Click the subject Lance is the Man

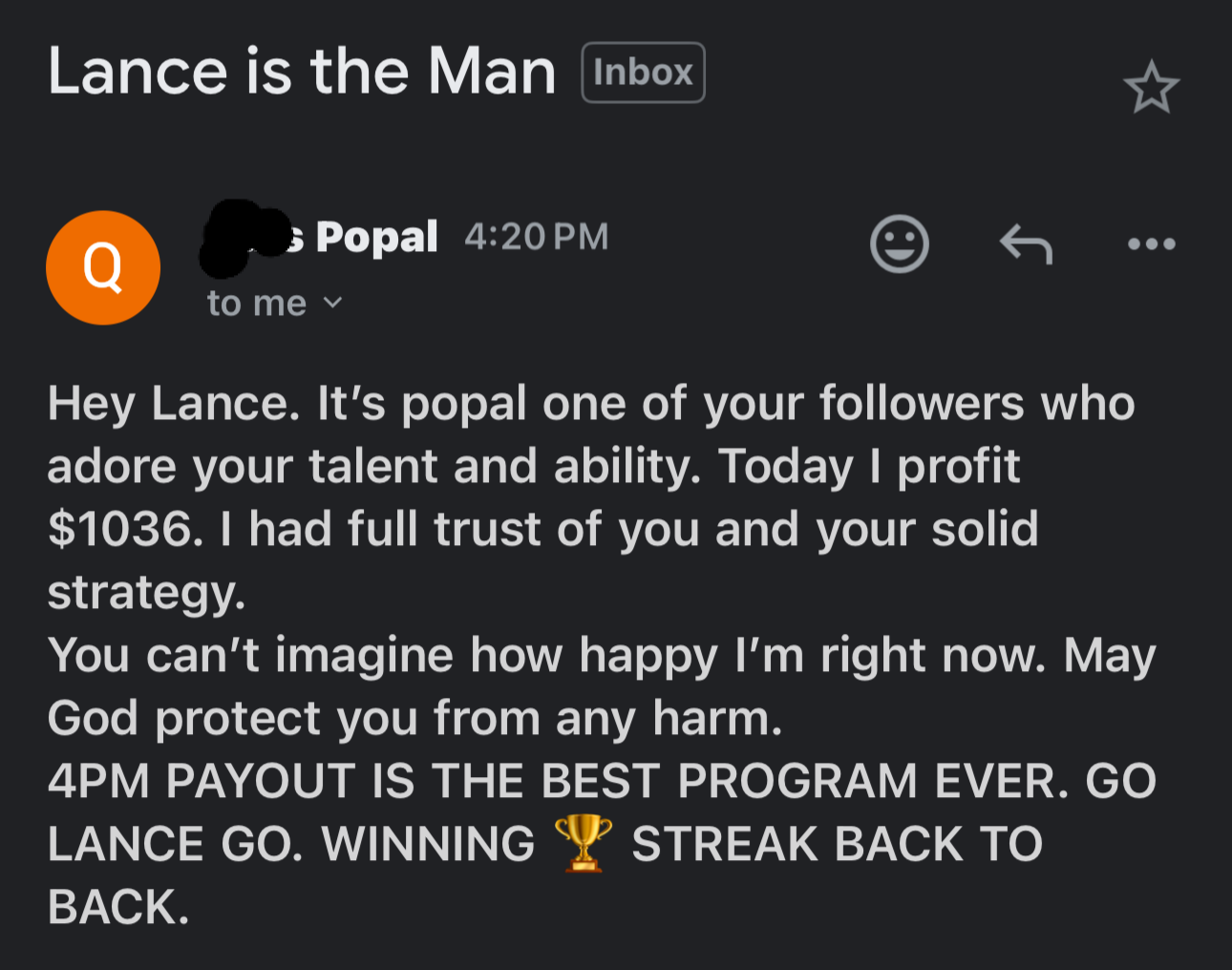click(302, 73)
